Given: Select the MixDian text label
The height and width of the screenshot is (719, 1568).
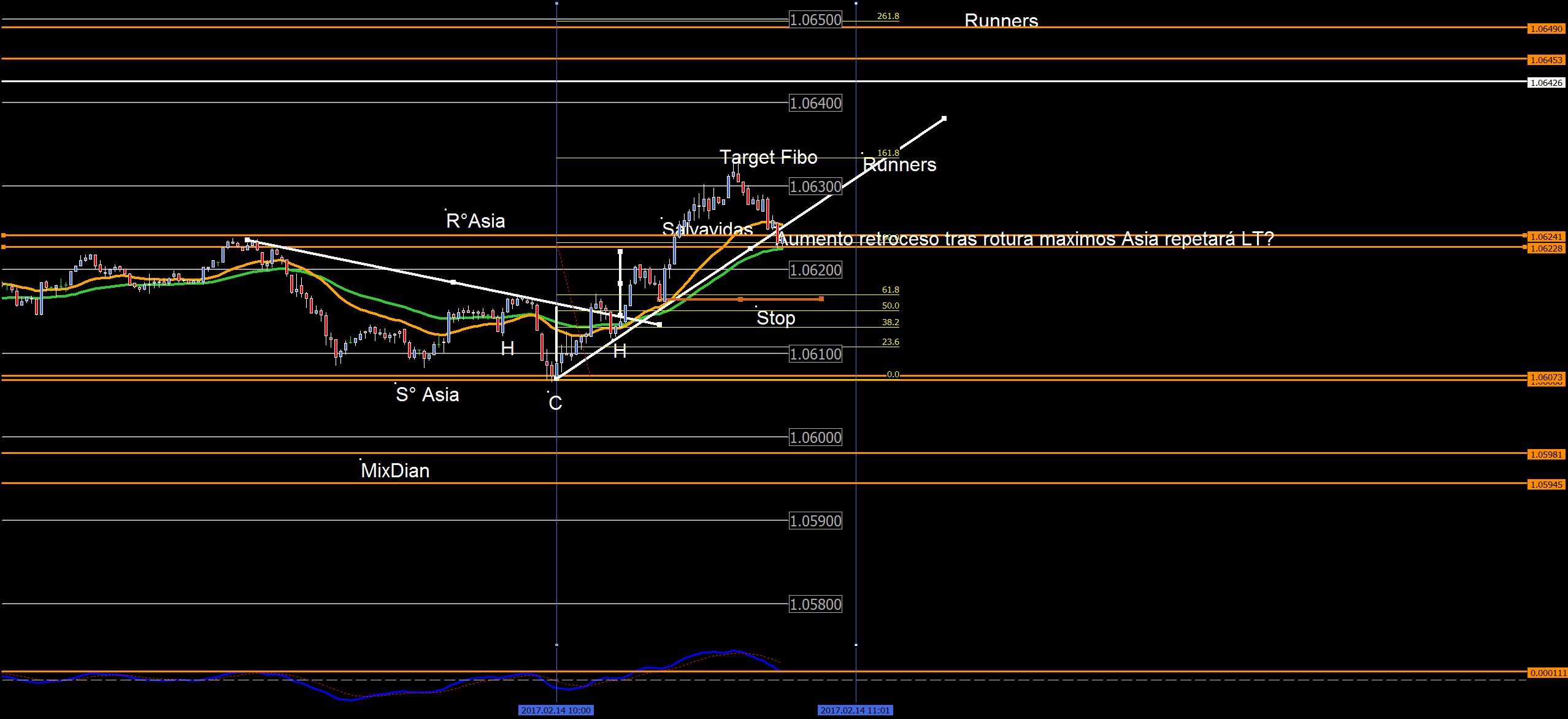Looking at the screenshot, I should click(395, 471).
